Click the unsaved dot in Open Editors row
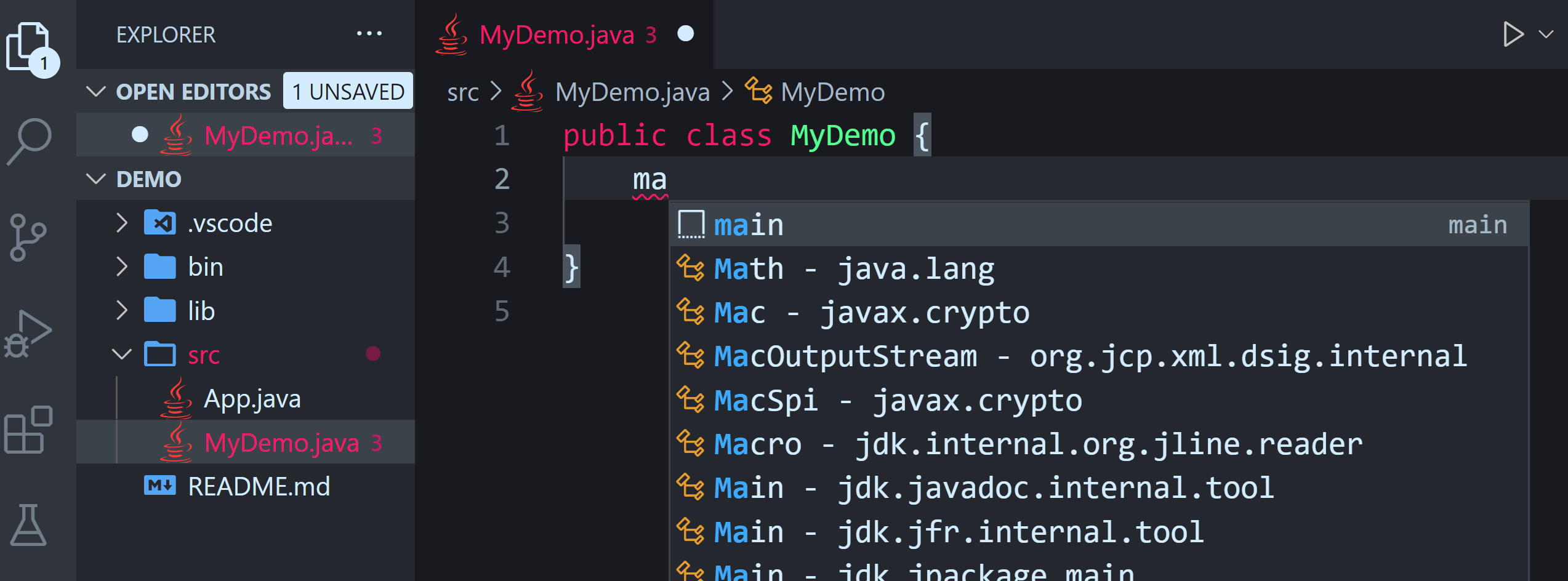The image size is (1568, 581). [140, 135]
